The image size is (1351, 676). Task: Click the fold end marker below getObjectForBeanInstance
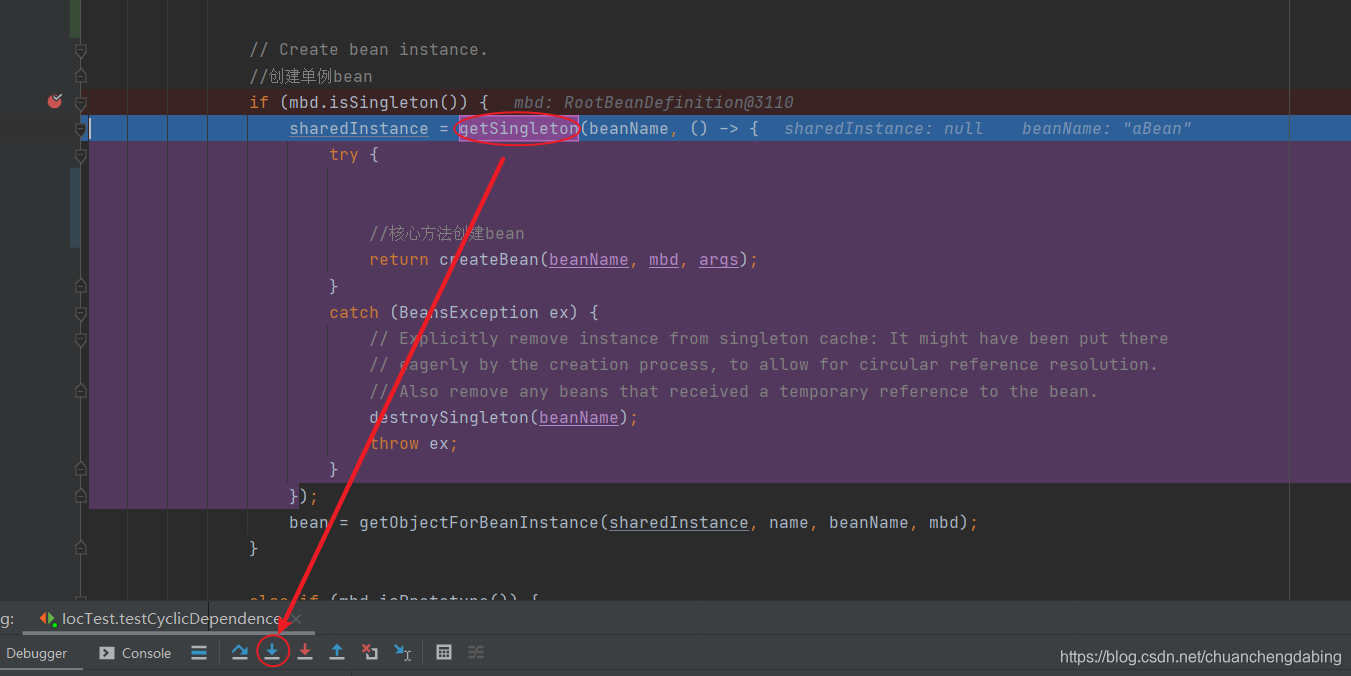click(x=81, y=548)
